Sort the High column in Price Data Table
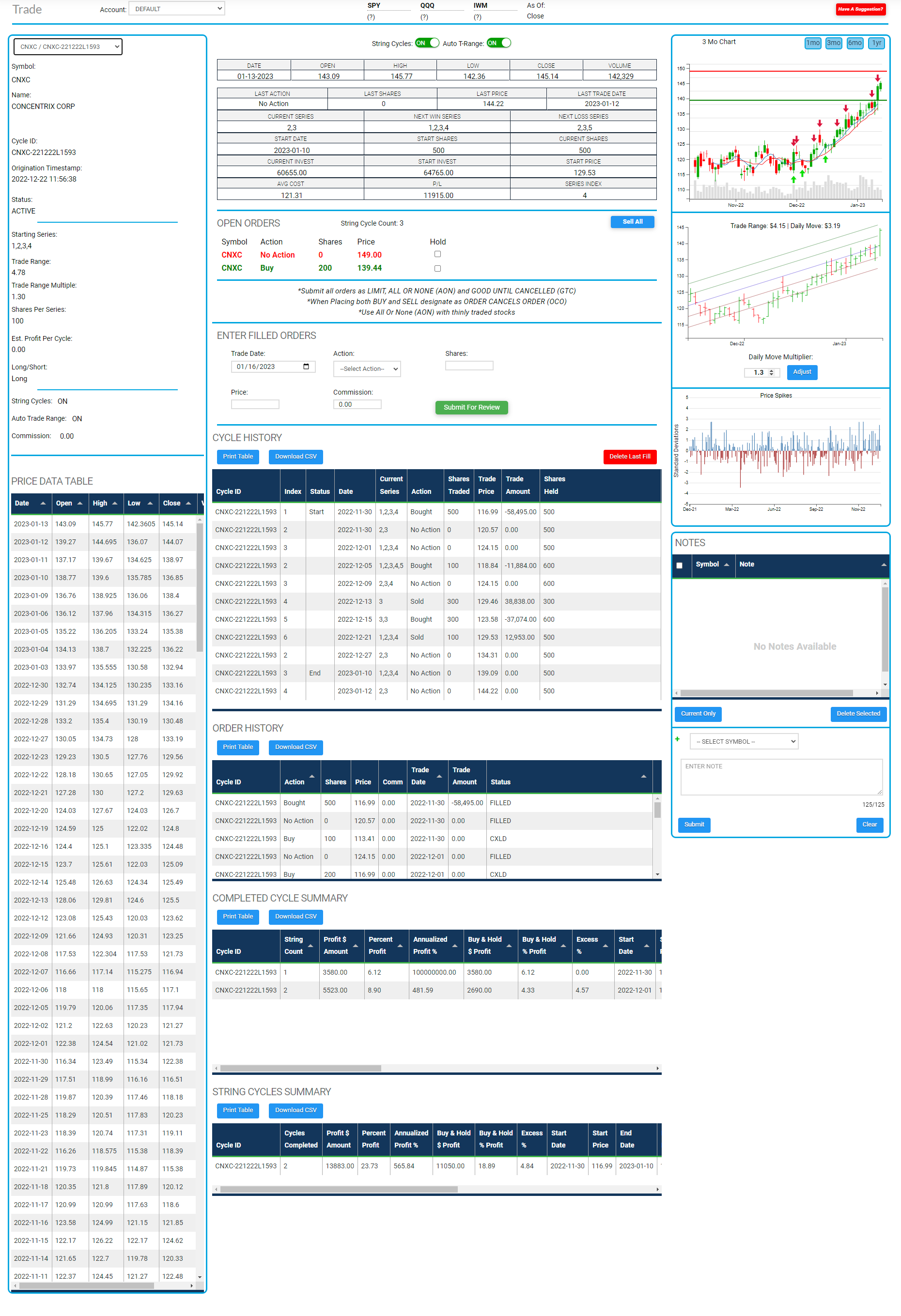The image size is (901, 1316). coord(115,504)
